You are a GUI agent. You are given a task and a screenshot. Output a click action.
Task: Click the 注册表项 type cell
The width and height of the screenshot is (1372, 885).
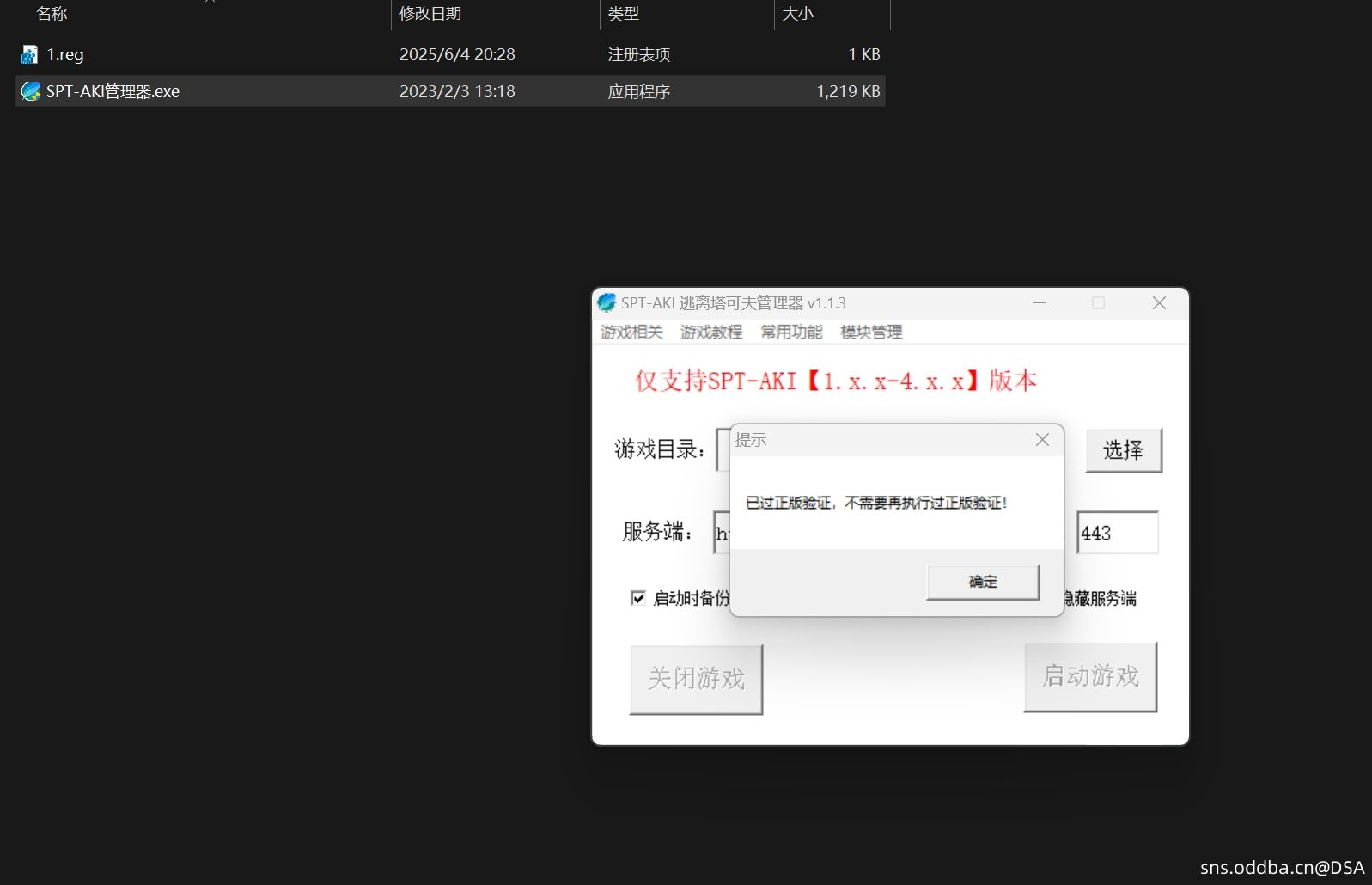(x=639, y=54)
